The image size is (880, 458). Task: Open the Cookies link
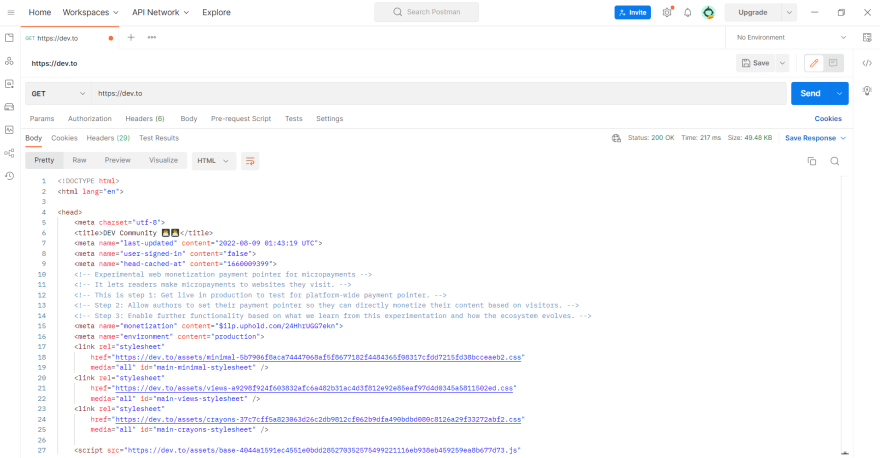click(x=828, y=119)
